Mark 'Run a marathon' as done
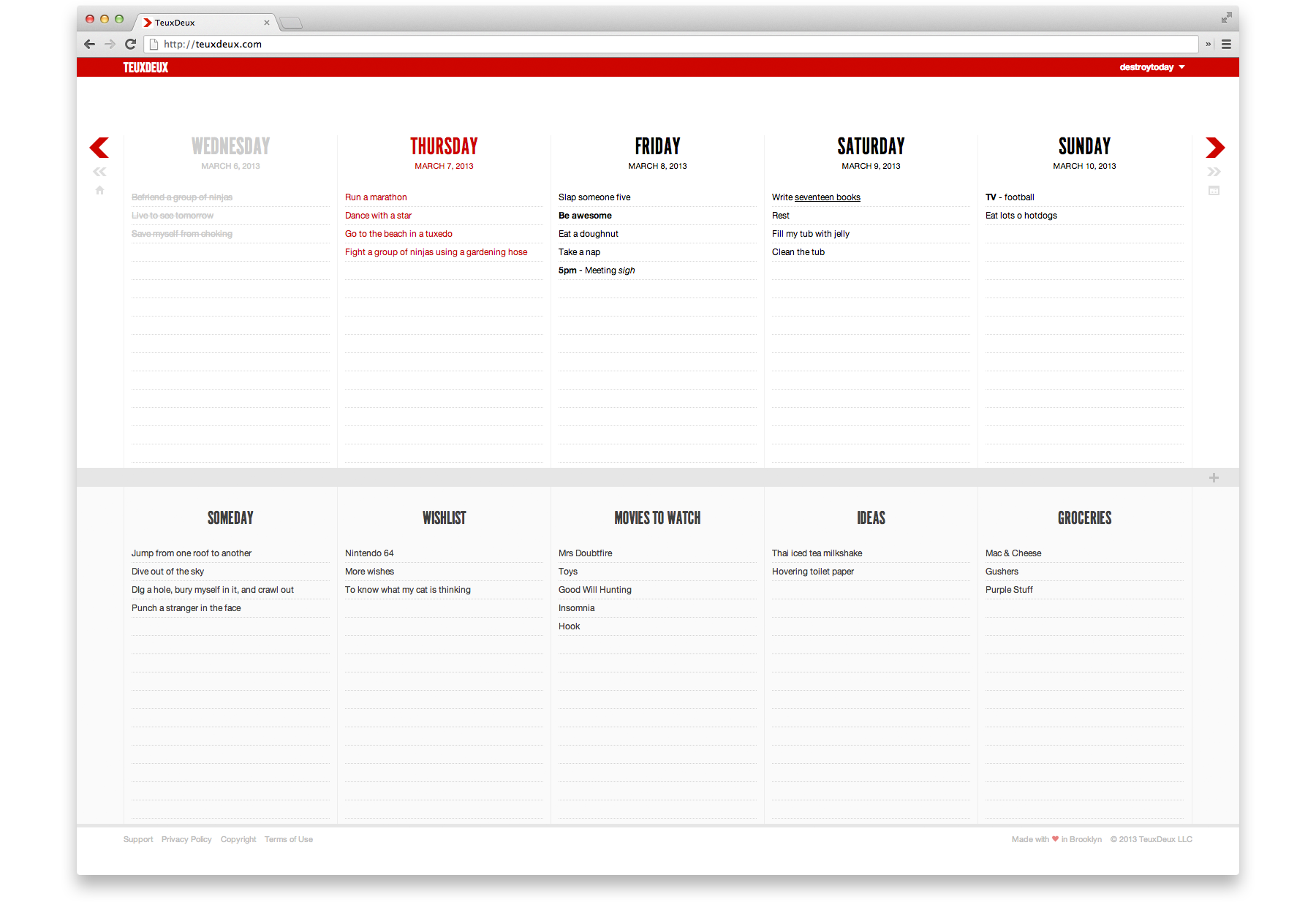This screenshot has height=902, width=1316. (x=376, y=197)
